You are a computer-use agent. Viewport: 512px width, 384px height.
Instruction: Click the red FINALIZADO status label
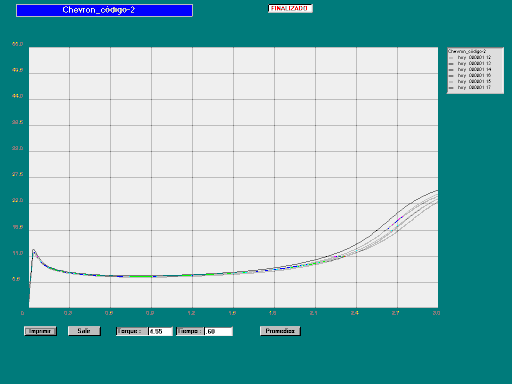(x=290, y=9)
